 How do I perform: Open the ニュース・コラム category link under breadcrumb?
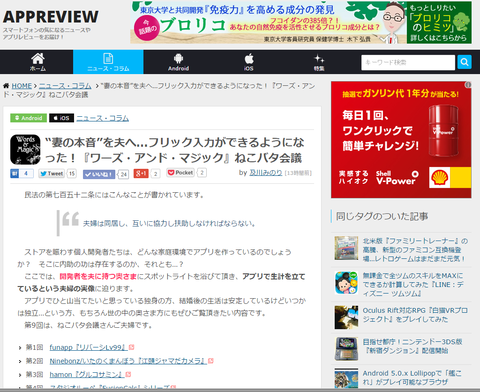point(103,118)
